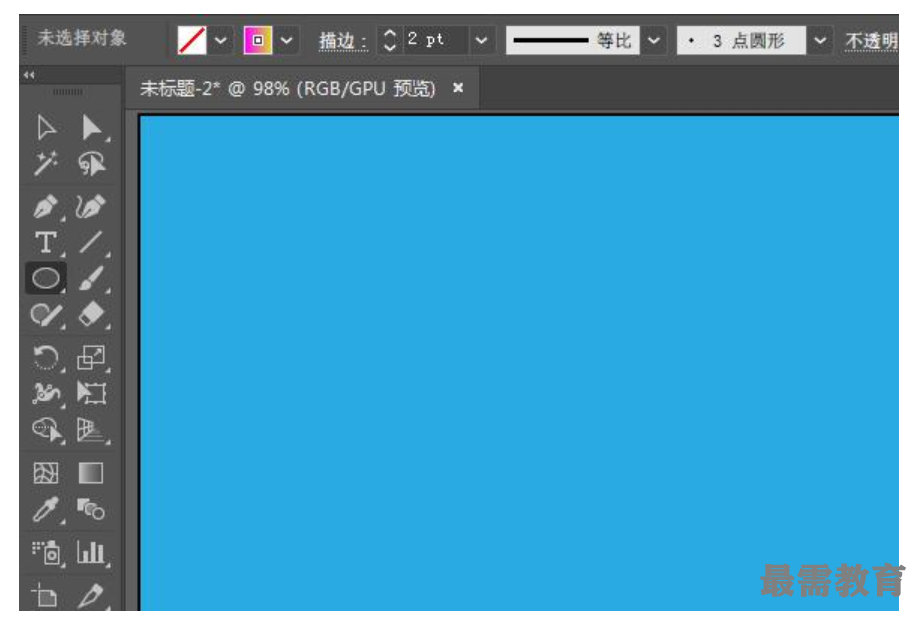The height and width of the screenshot is (620, 912).
Task: Select the Ellipse tool
Action: tap(46, 278)
